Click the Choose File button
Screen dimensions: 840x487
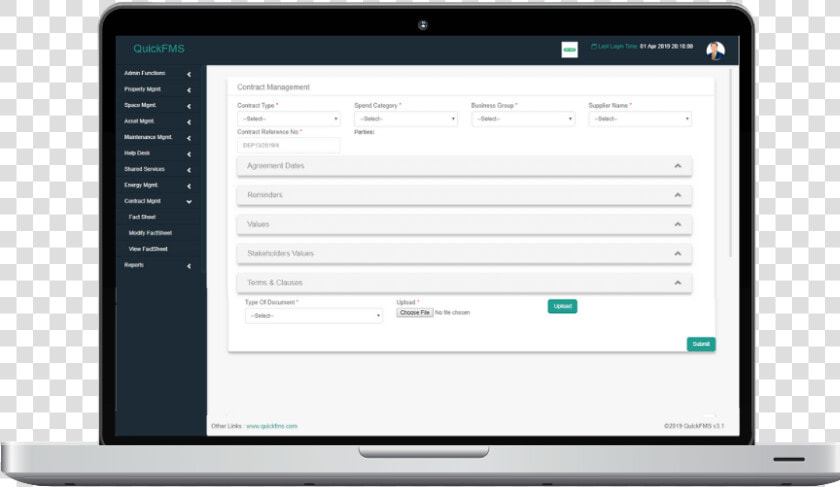(415, 312)
